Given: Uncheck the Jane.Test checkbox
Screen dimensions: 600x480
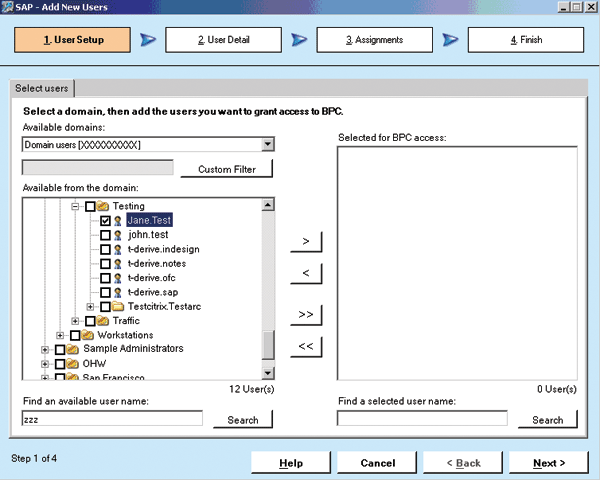Looking at the screenshot, I should click(105, 221).
